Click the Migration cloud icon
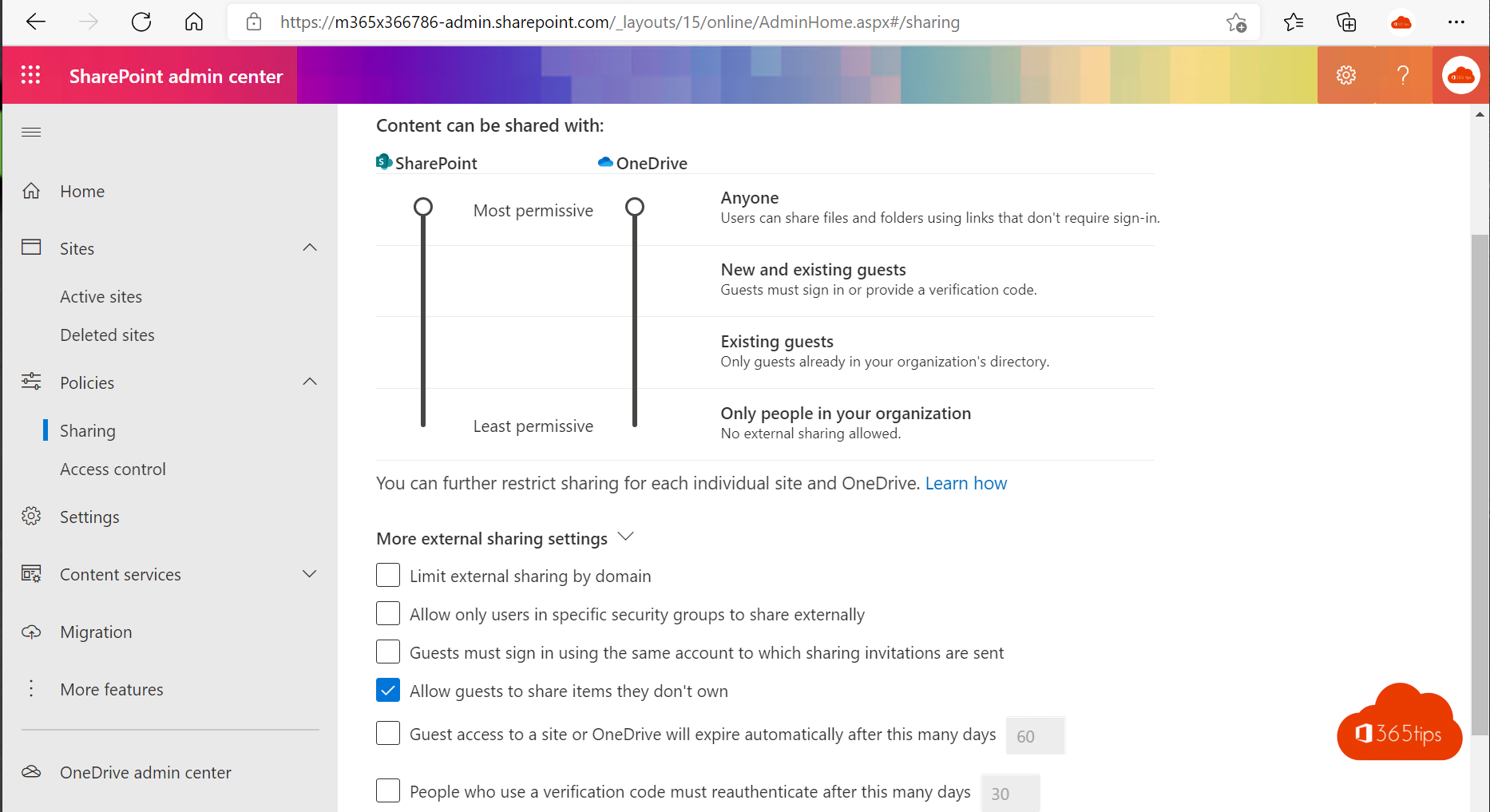 (x=31, y=632)
